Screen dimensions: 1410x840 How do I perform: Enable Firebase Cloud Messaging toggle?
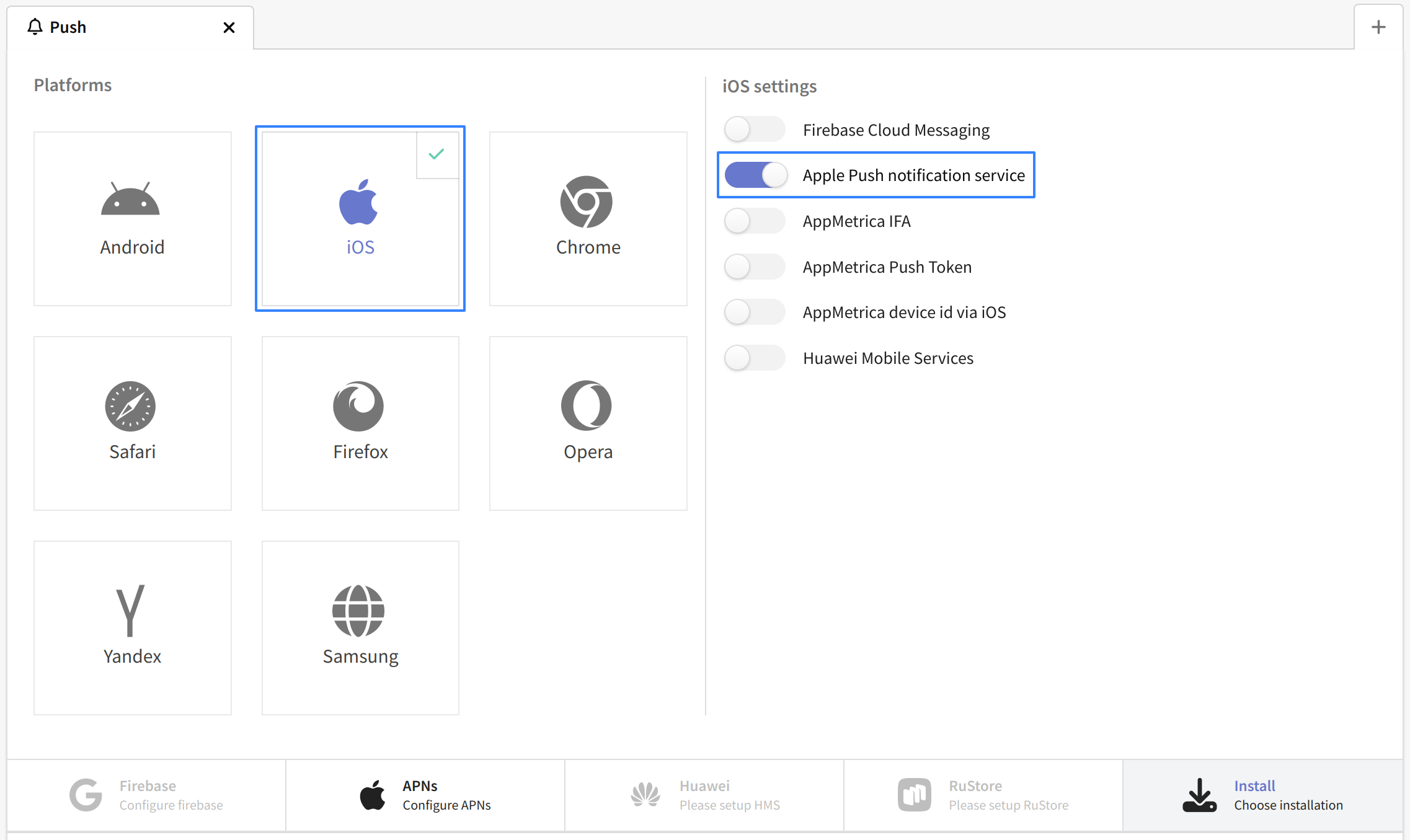(x=755, y=130)
